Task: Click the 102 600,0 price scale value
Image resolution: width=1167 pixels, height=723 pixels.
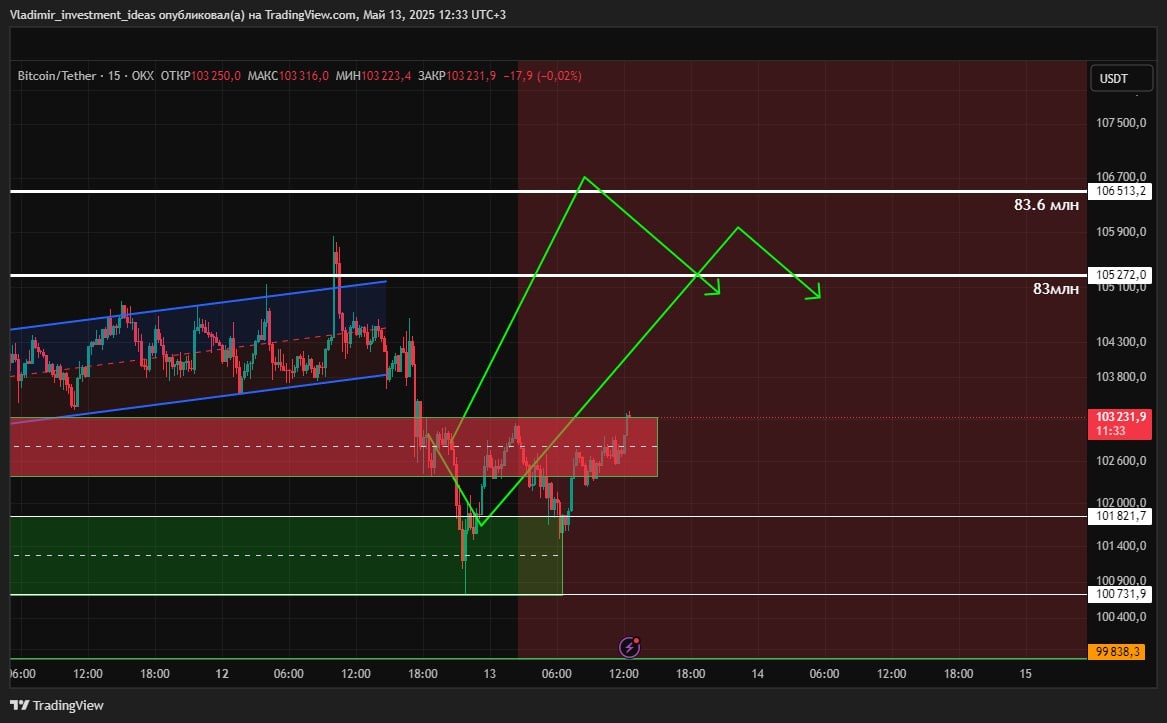Action: pyautogui.click(x=1121, y=461)
